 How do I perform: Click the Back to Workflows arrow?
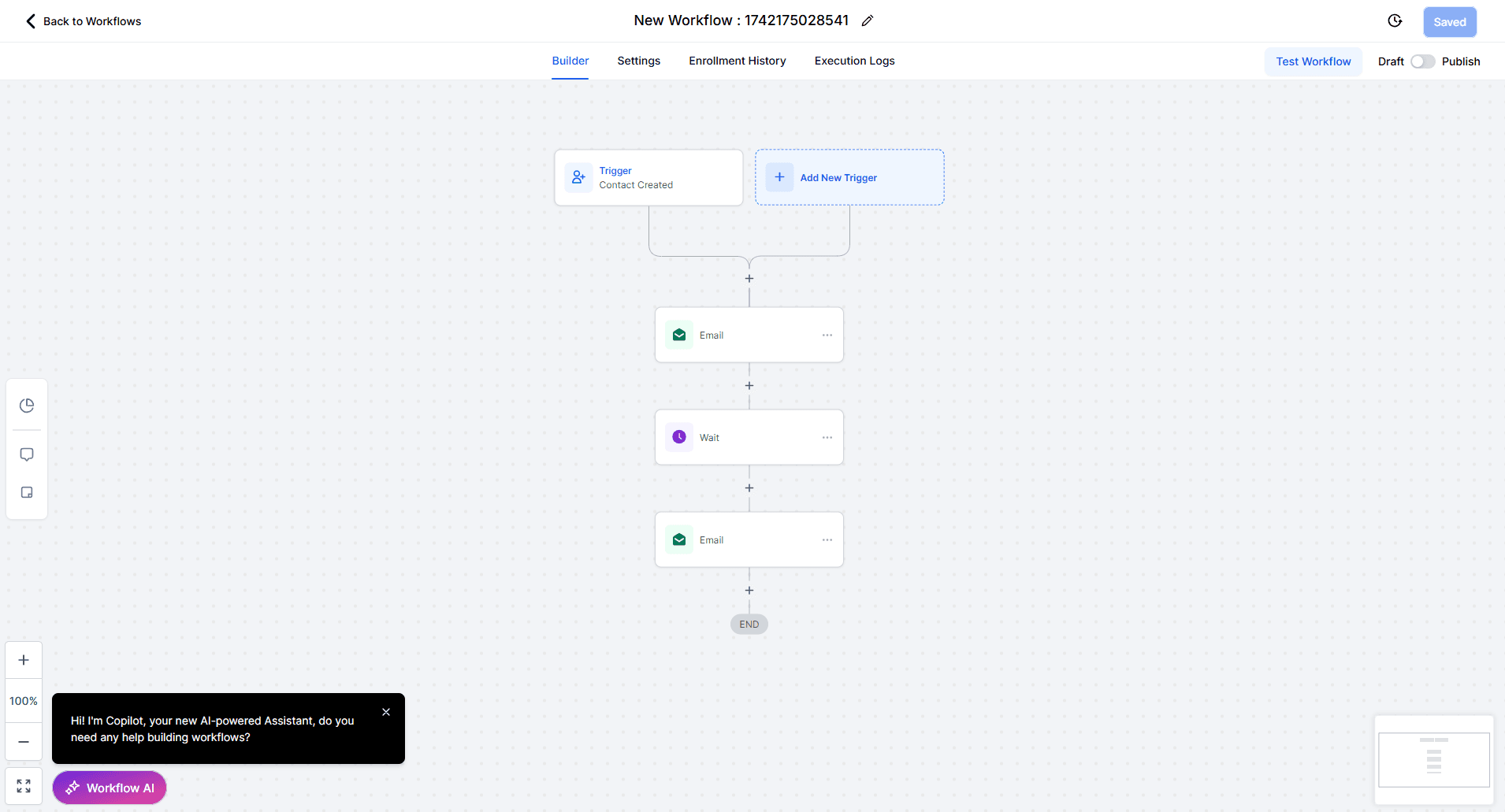31,21
